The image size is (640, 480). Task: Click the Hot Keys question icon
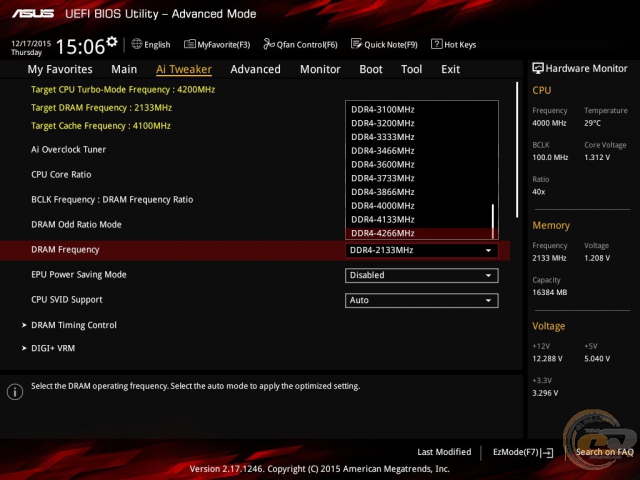[436, 44]
